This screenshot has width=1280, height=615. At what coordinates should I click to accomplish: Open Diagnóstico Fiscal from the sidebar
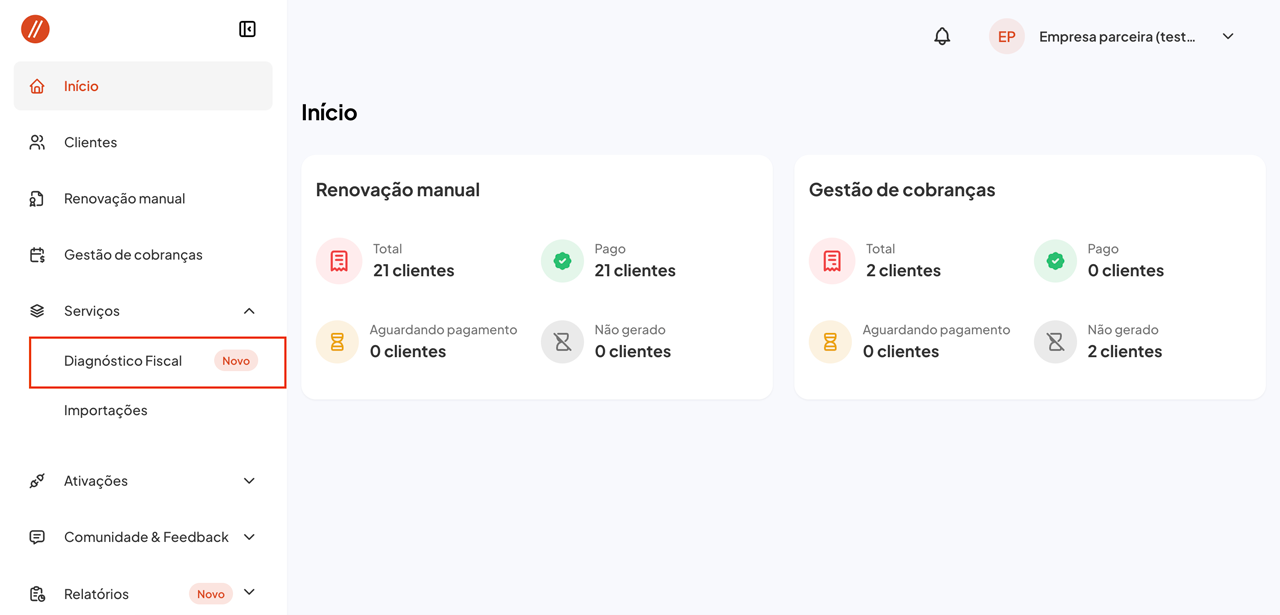(x=123, y=361)
